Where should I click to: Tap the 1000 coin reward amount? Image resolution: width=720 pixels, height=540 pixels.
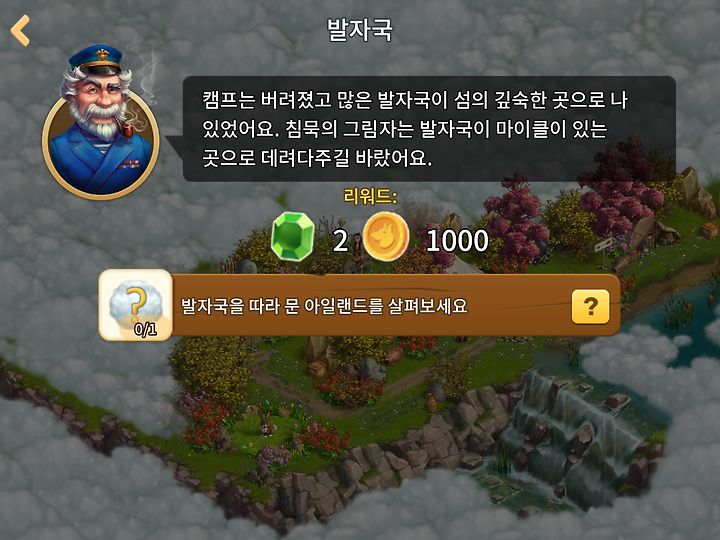[x=457, y=240]
